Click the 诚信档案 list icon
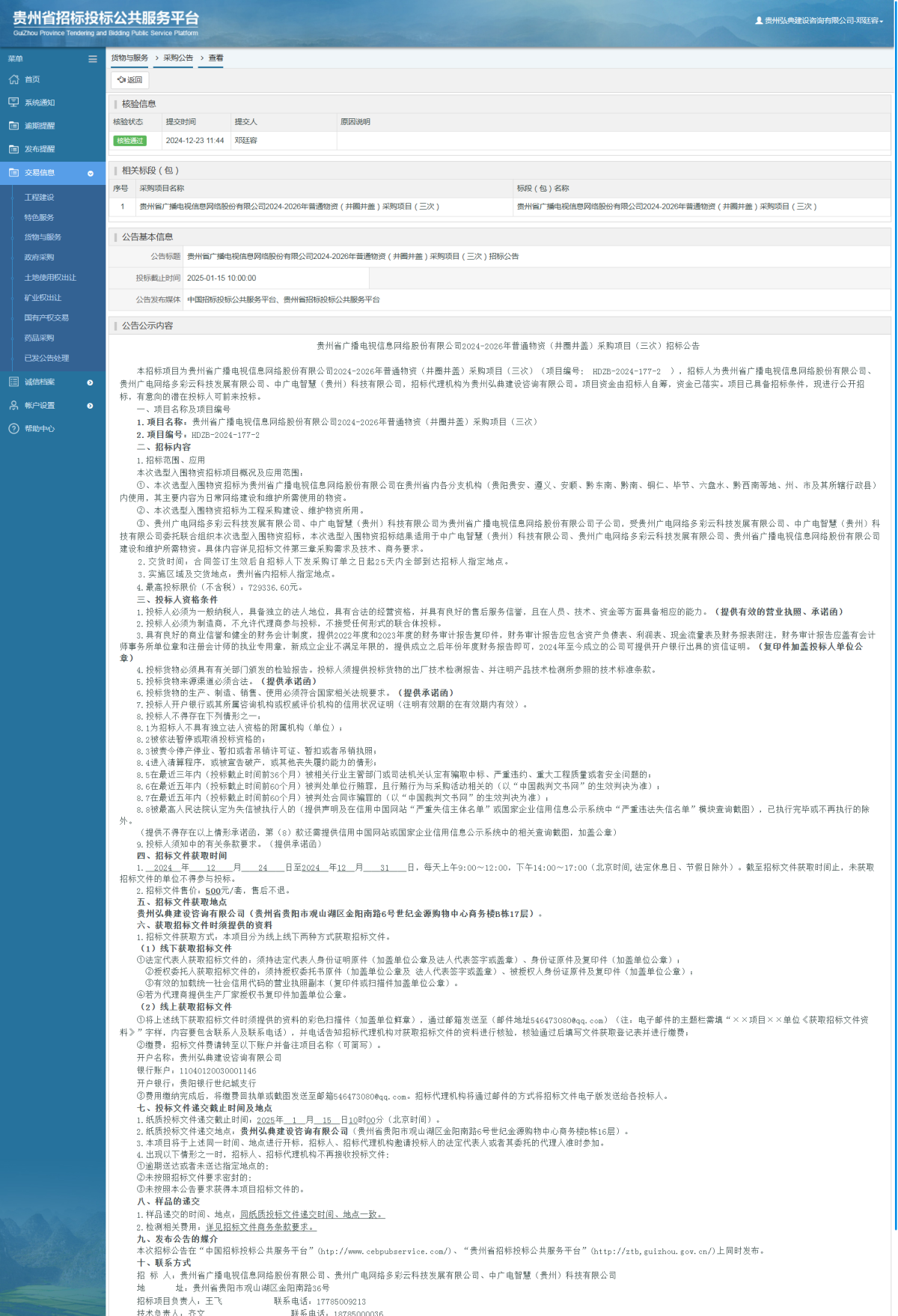The image size is (898, 1316). pos(13,382)
